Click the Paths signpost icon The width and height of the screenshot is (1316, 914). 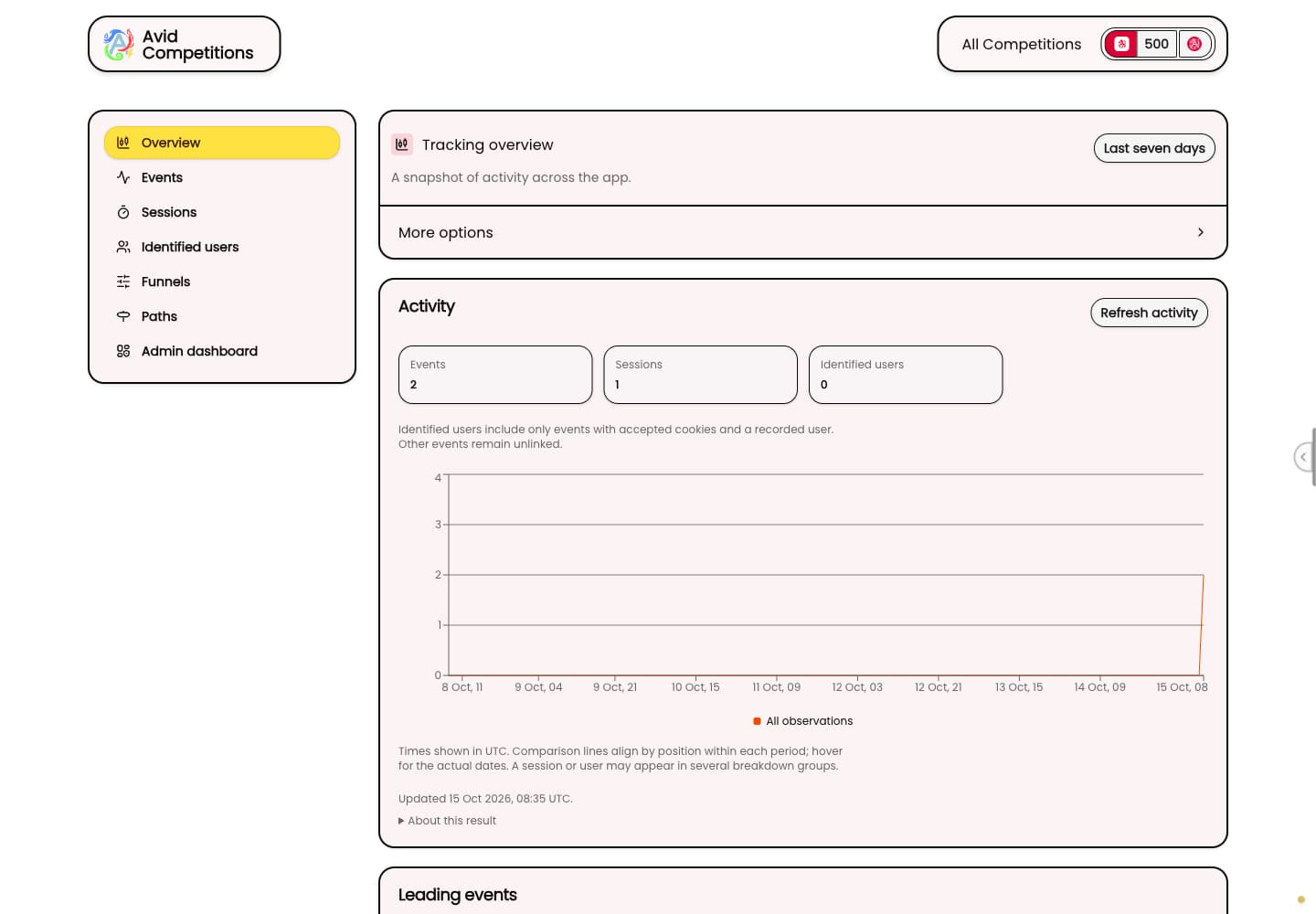point(123,316)
